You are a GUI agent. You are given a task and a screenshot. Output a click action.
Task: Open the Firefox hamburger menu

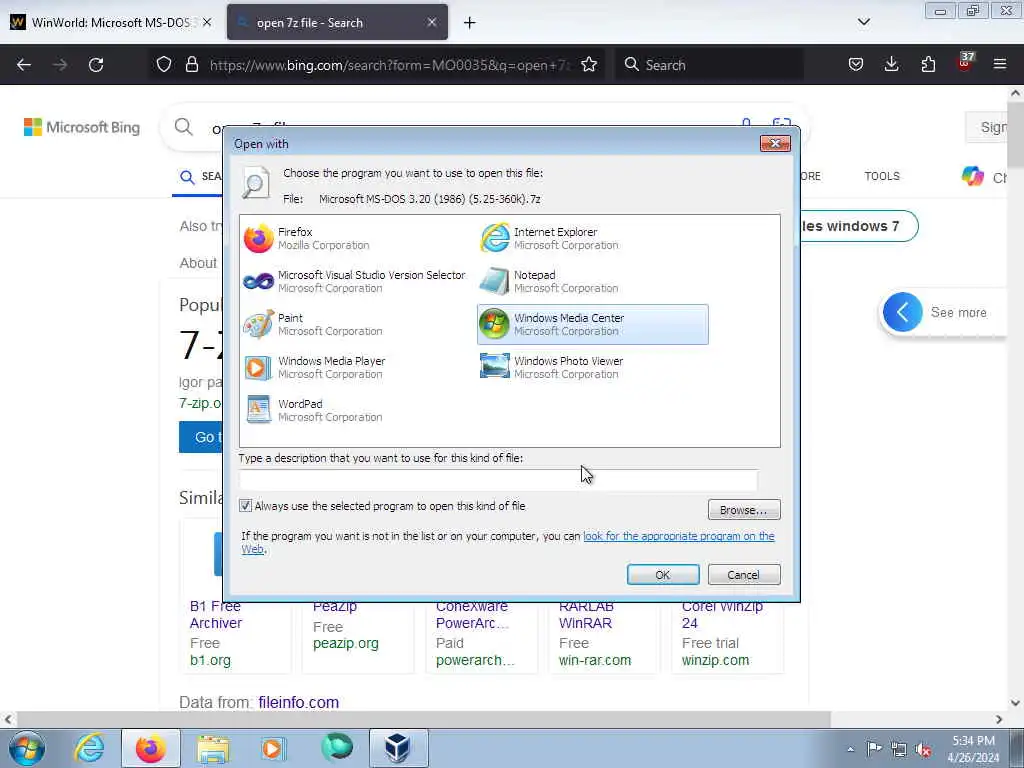click(1000, 64)
